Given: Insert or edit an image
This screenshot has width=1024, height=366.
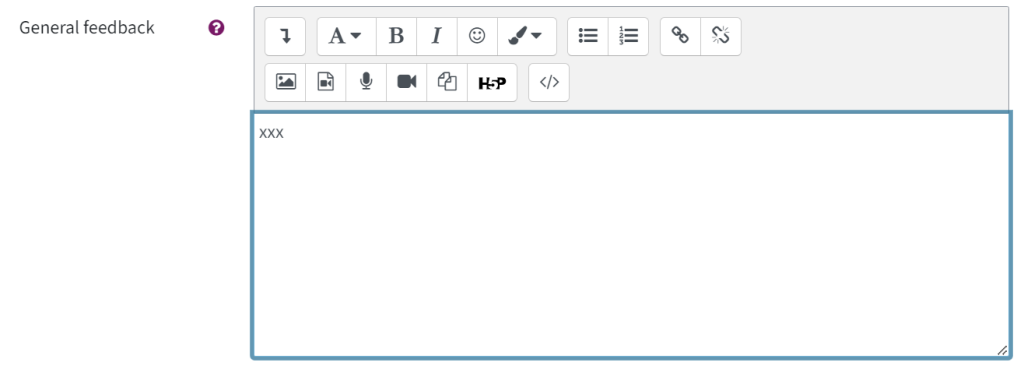Looking at the screenshot, I should (285, 82).
